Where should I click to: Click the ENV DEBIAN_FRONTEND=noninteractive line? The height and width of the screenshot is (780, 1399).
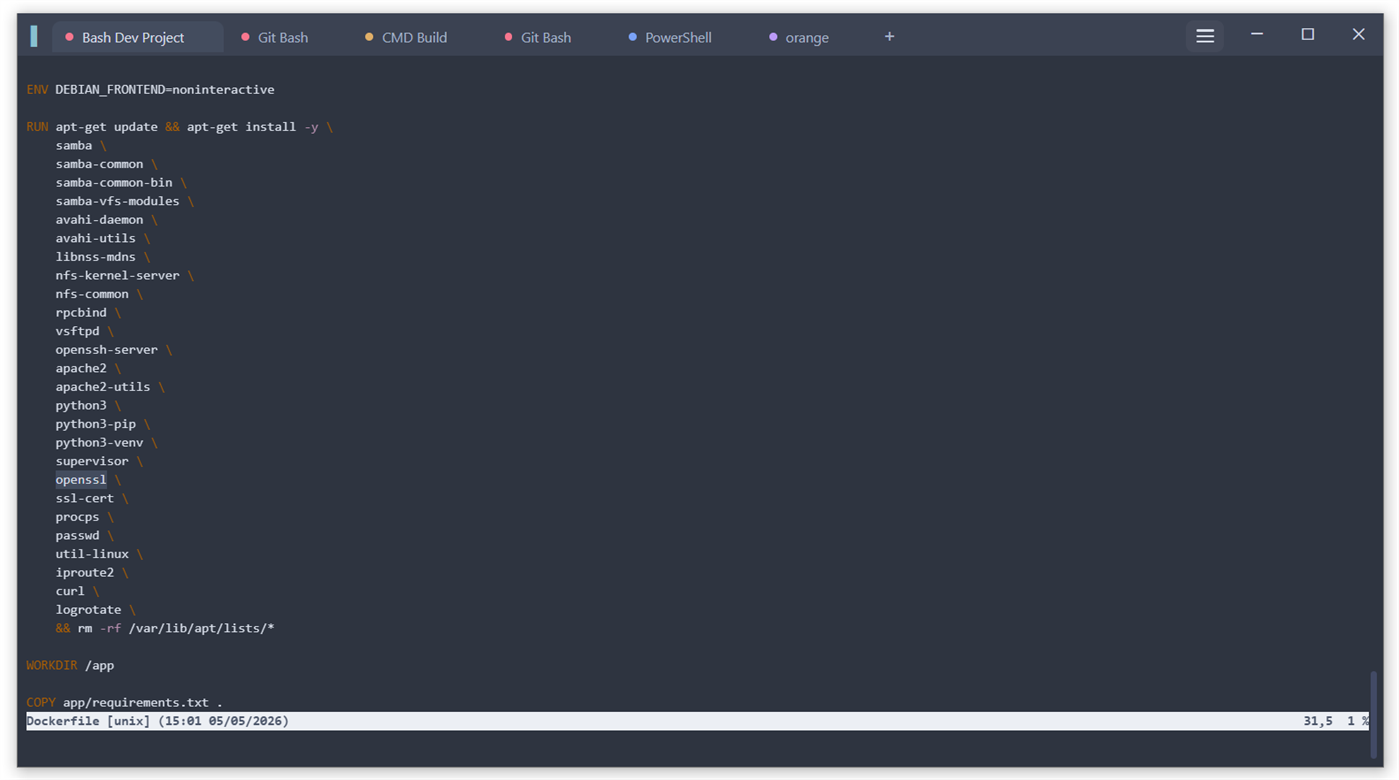click(150, 90)
